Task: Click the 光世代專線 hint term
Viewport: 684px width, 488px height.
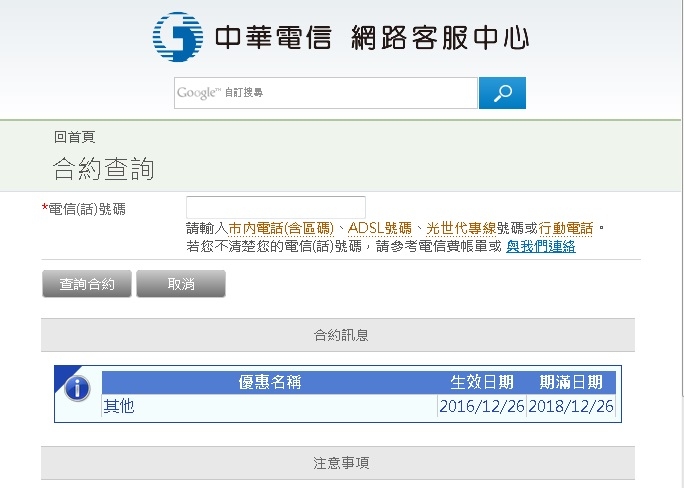Action: [x=461, y=228]
